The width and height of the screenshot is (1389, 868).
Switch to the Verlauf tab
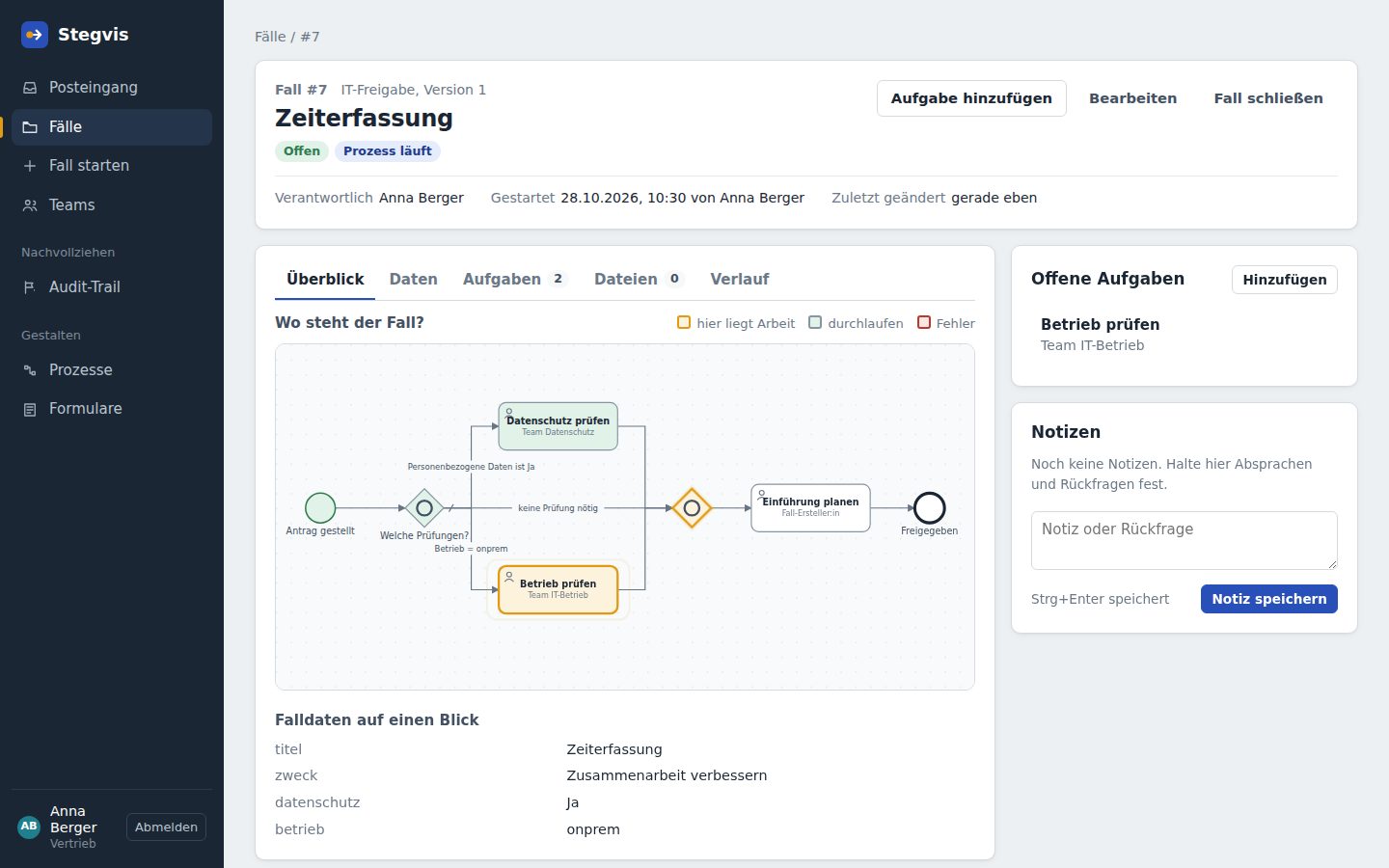point(740,280)
